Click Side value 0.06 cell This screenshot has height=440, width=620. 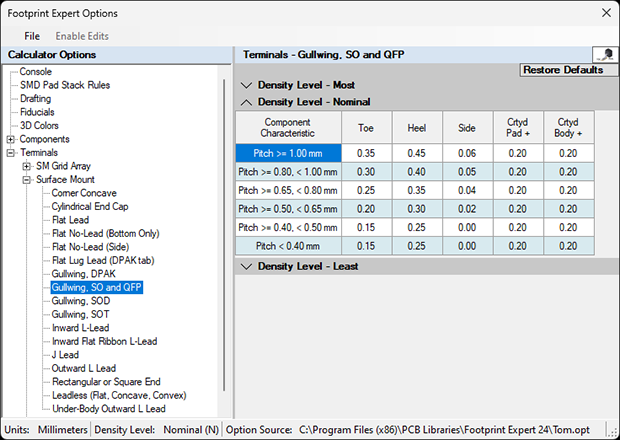tap(467, 153)
